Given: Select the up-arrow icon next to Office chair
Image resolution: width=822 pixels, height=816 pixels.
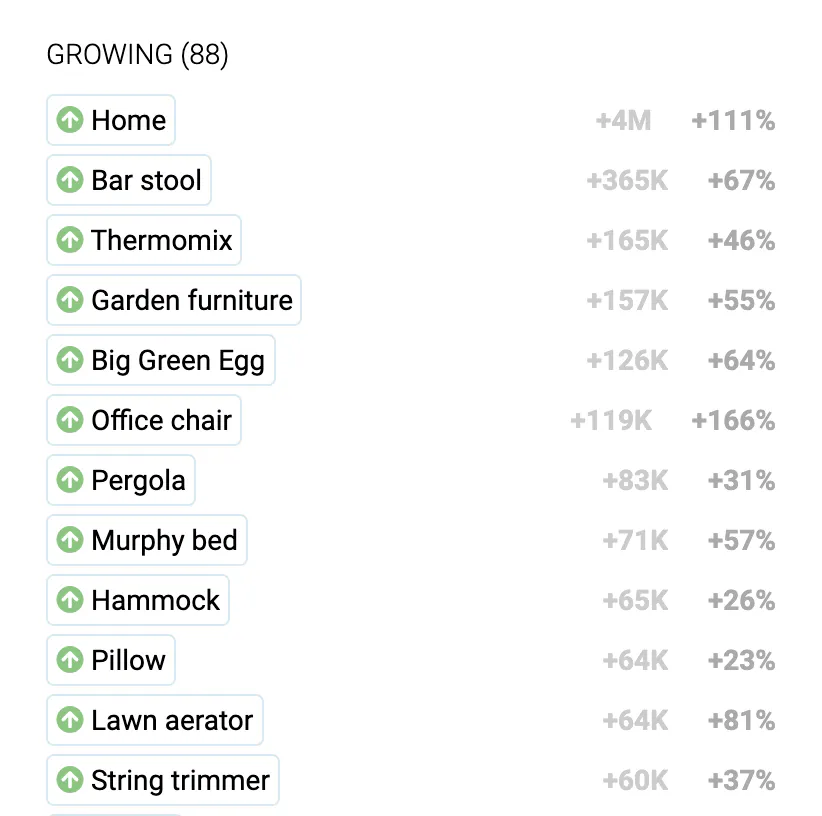Looking at the screenshot, I should point(70,420).
